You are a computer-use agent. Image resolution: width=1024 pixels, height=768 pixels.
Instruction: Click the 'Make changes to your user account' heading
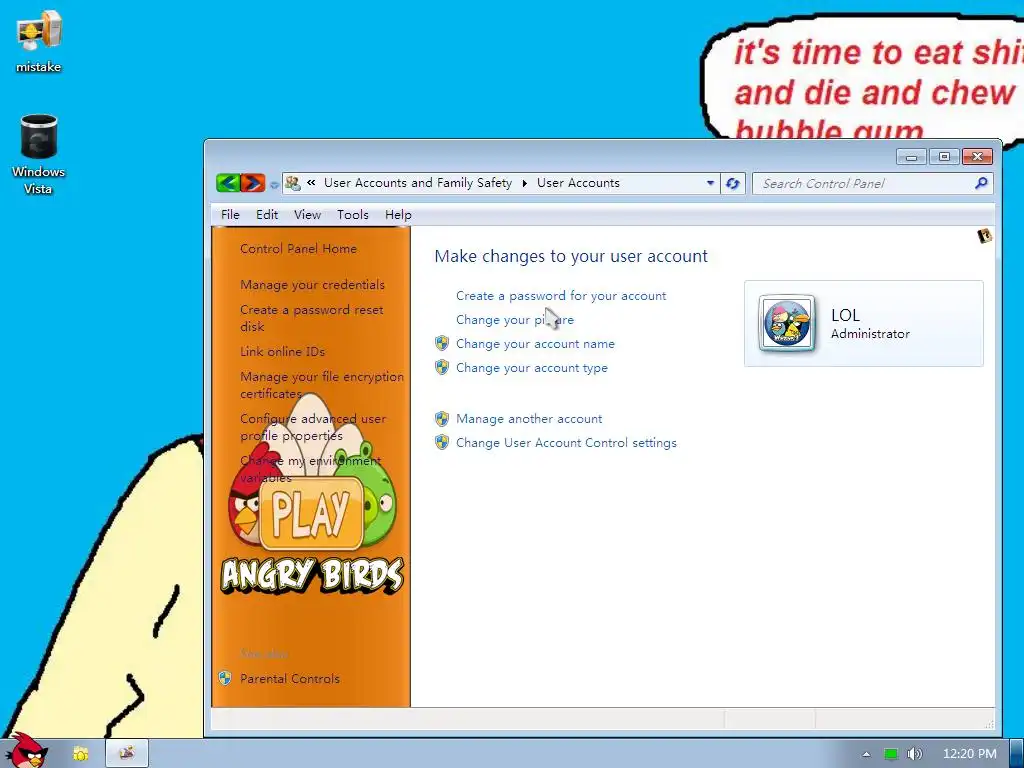click(571, 257)
